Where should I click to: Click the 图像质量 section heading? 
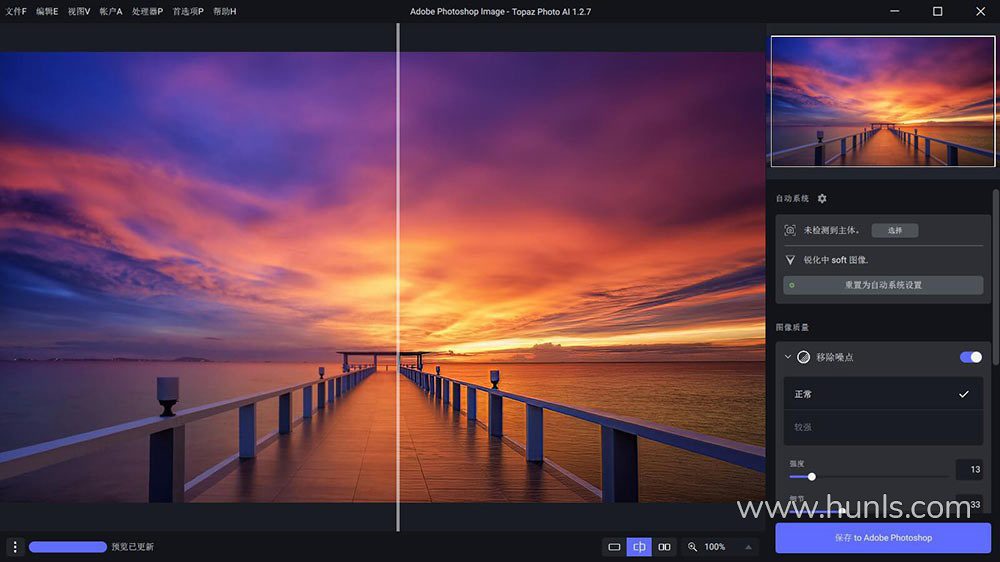(x=792, y=327)
